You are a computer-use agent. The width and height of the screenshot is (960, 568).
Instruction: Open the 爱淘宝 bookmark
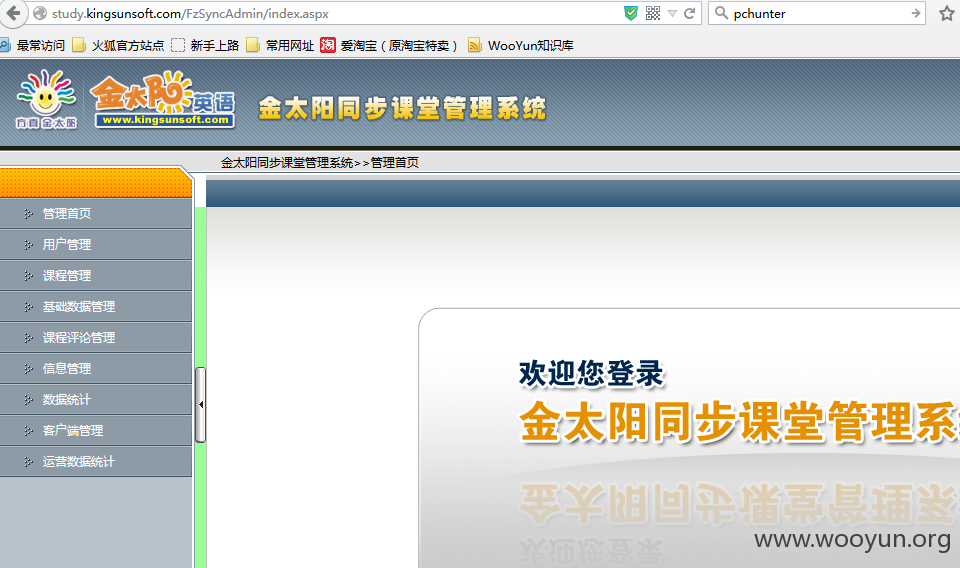389,45
